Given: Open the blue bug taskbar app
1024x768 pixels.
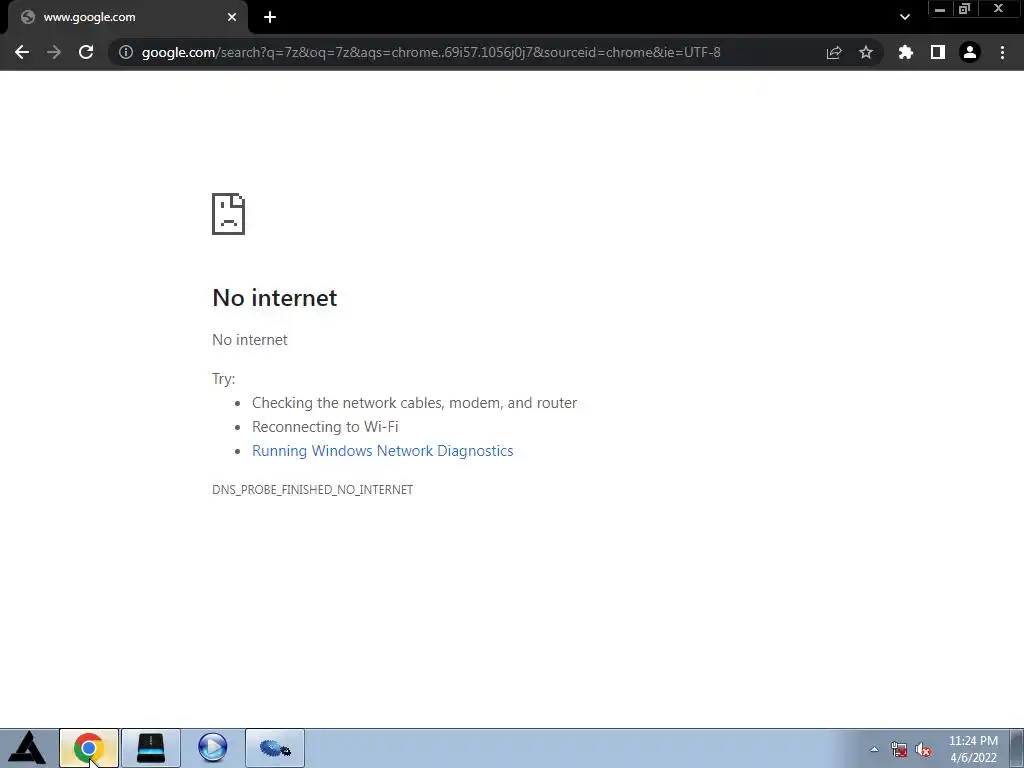Looking at the screenshot, I should click(275, 748).
